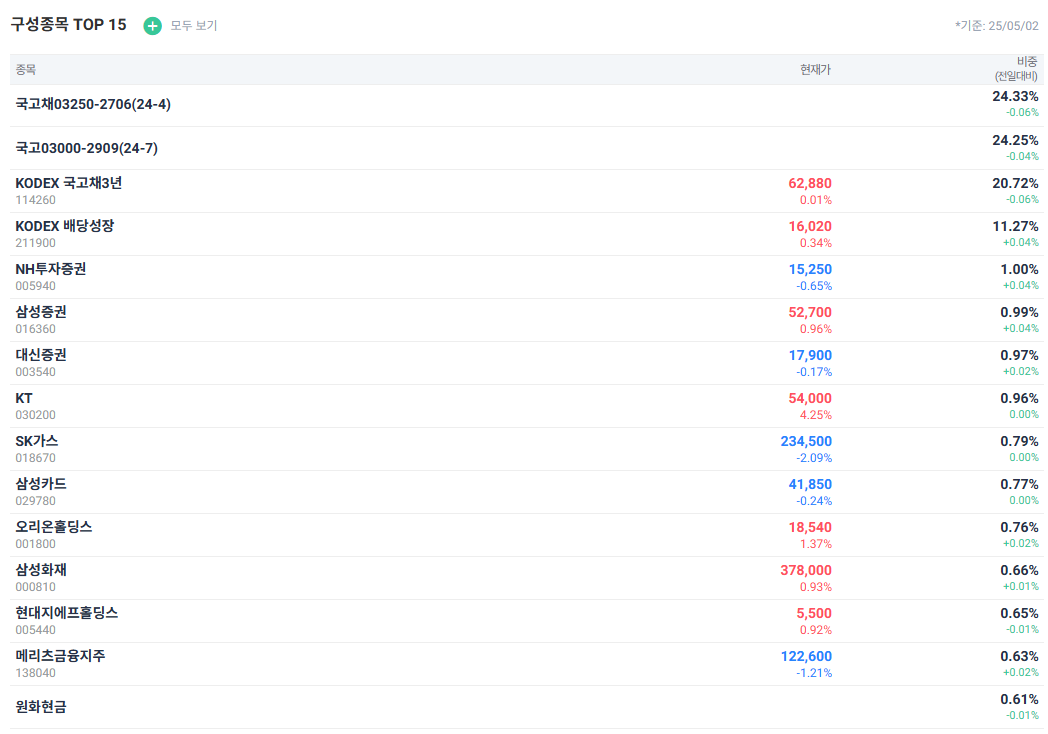This screenshot has width=1048, height=734.
Task: Select the 국고채03250-2706(24-4) row name
Action: (93, 104)
